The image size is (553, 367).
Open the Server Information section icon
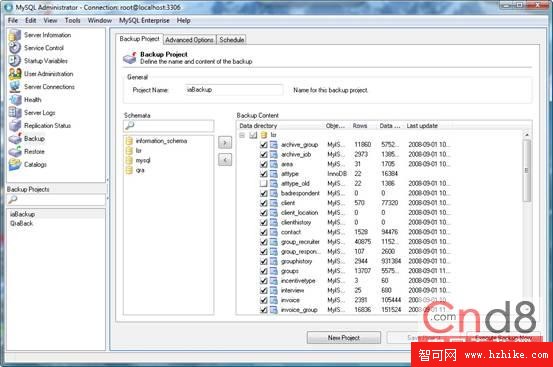(15, 35)
